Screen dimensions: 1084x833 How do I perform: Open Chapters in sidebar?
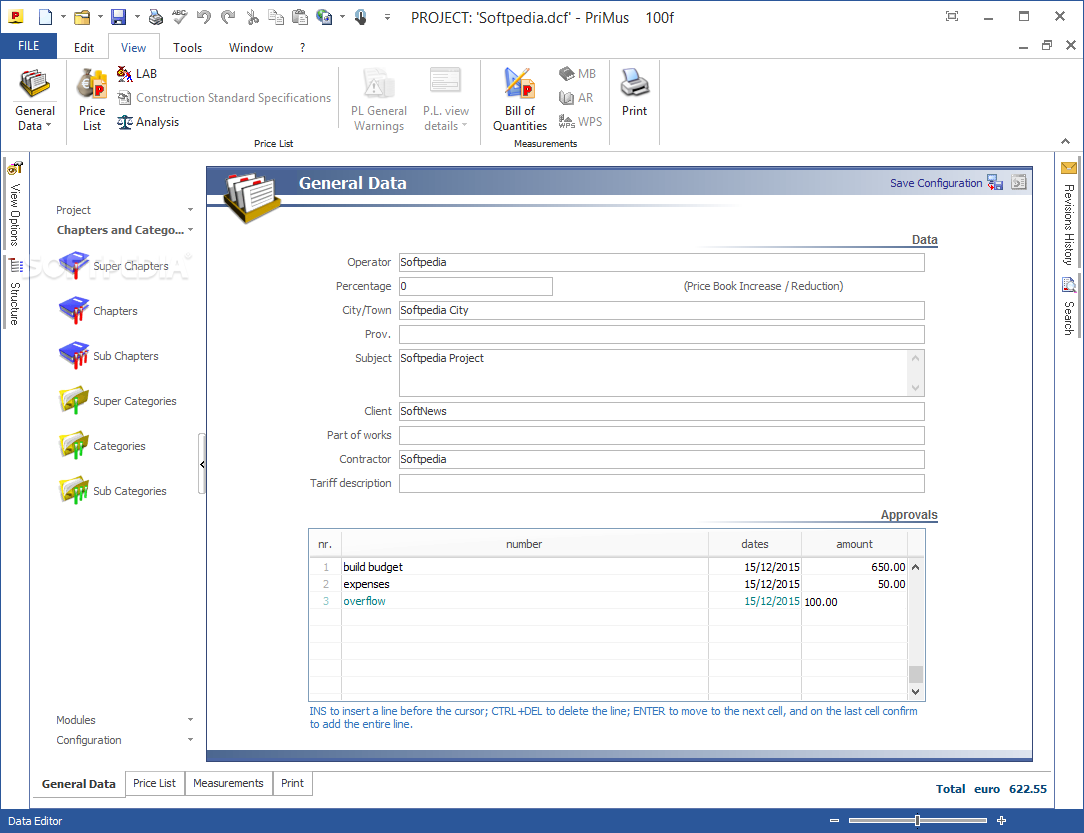click(99, 311)
